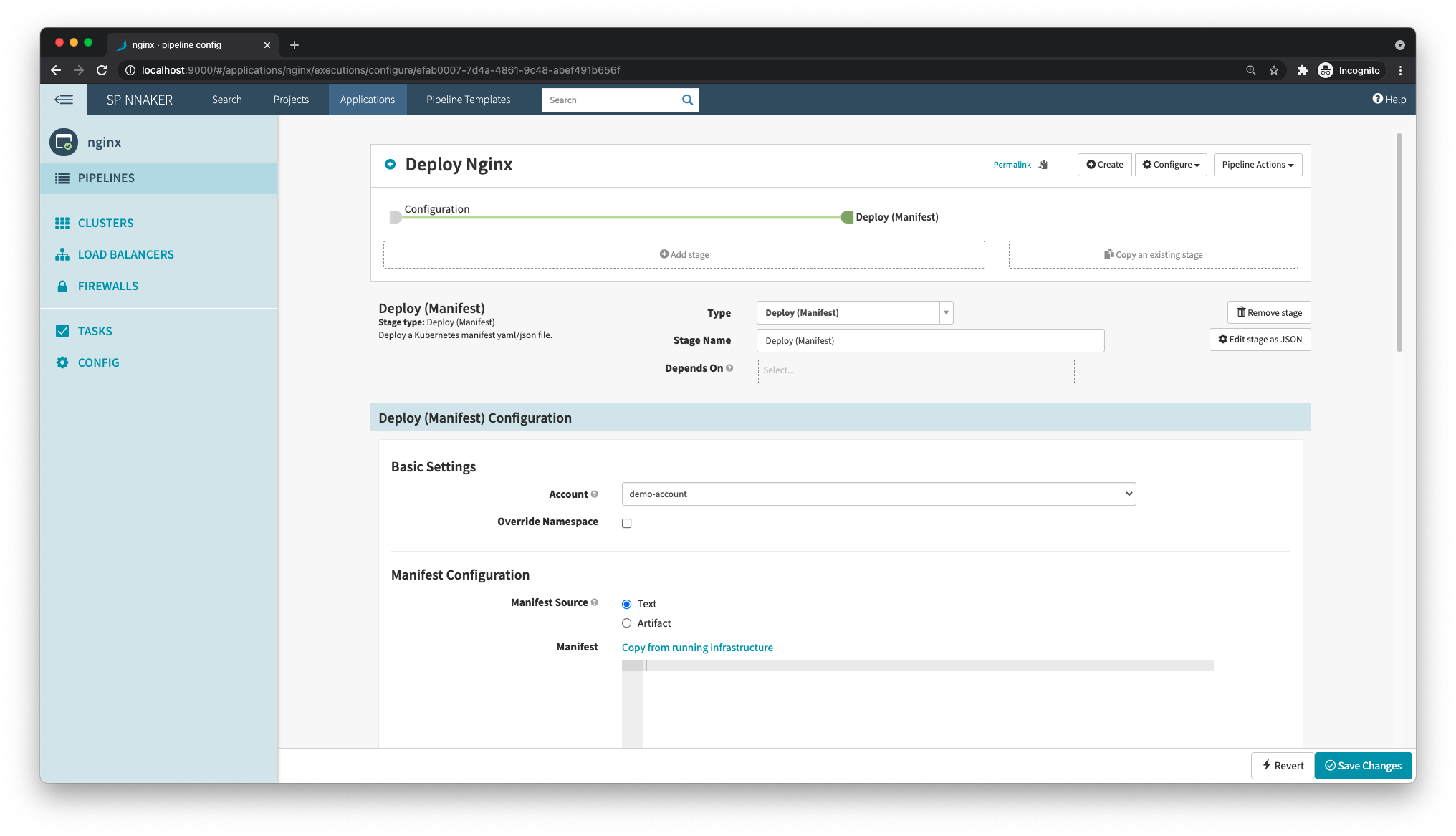Click the Revert button
The width and height of the screenshot is (1456, 836).
[1283, 766]
